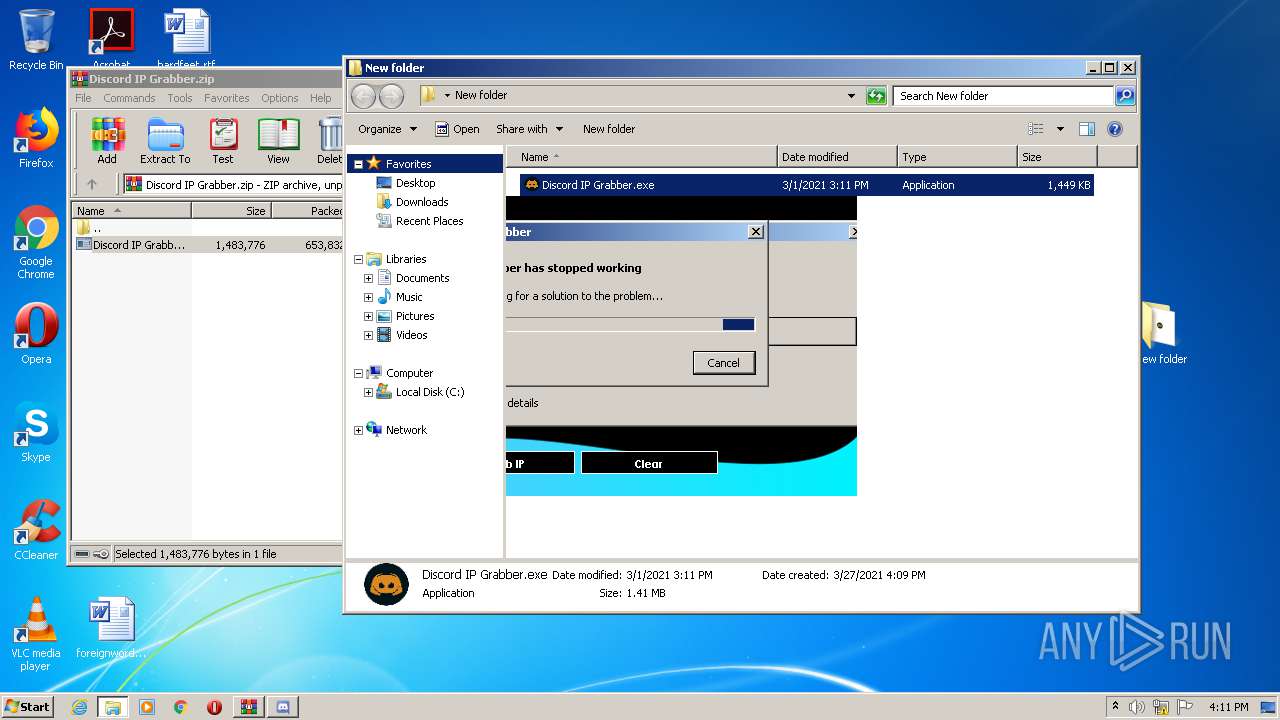Collapse the Libraries tree node
Screen dimensions: 1280x720
(358, 259)
